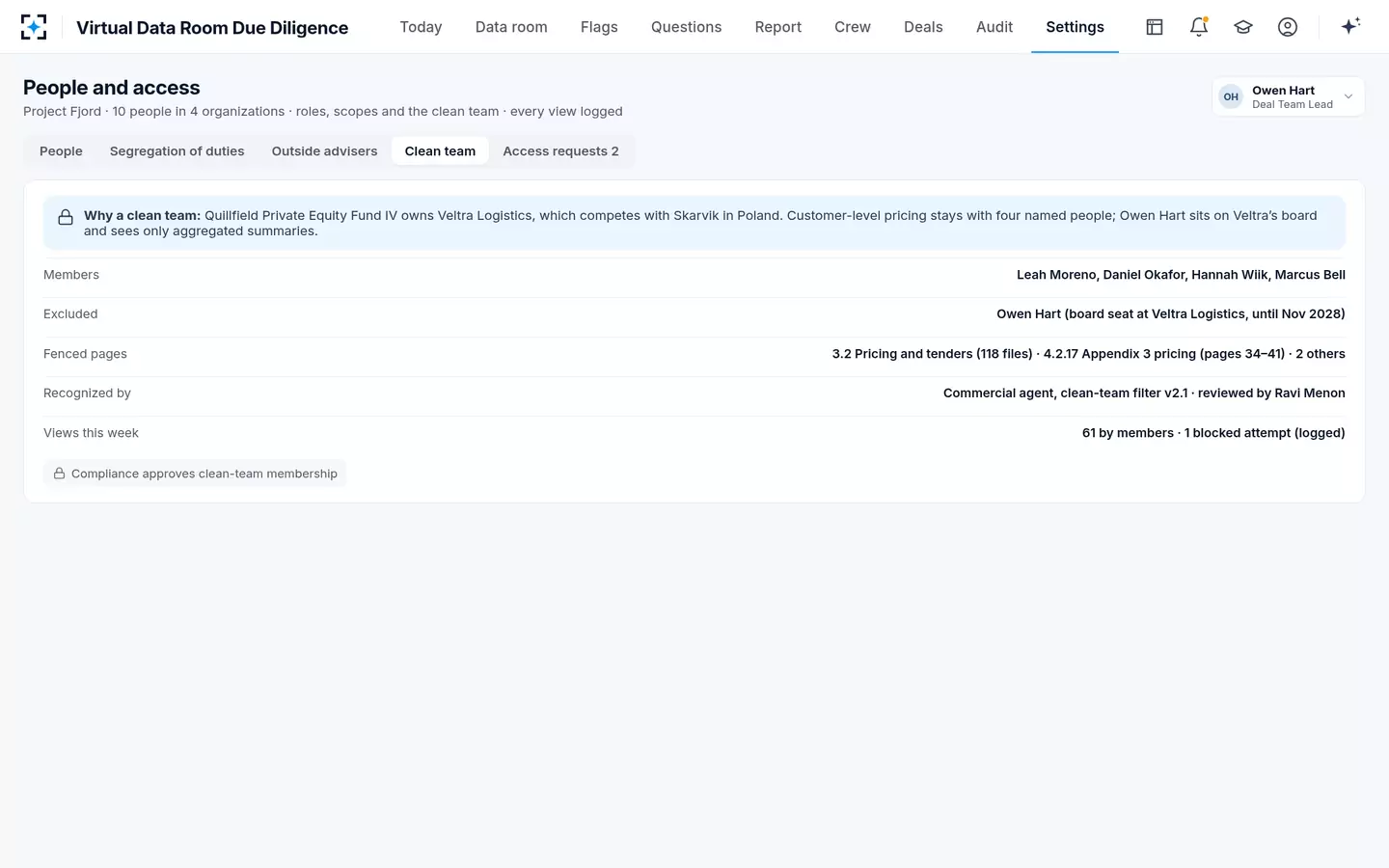The height and width of the screenshot is (868, 1389).
Task: Switch to Flags in the navigation
Action: (x=599, y=27)
